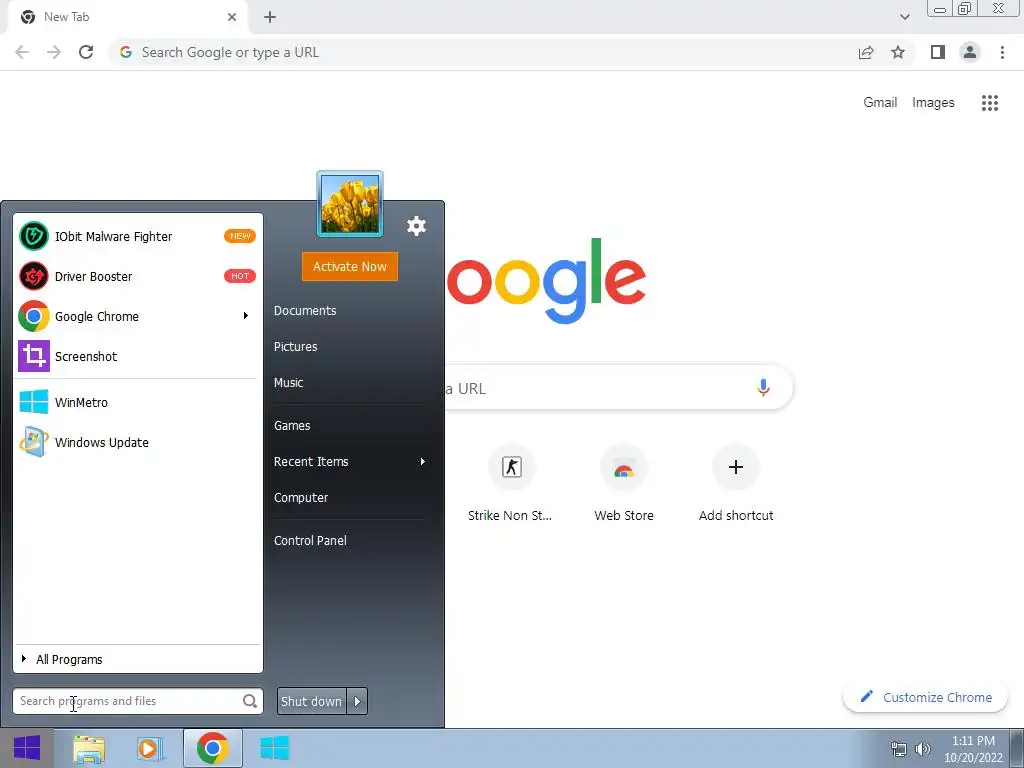The width and height of the screenshot is (1024, 768).
Task: Close the New Tab tab
Action: point(232,17)
